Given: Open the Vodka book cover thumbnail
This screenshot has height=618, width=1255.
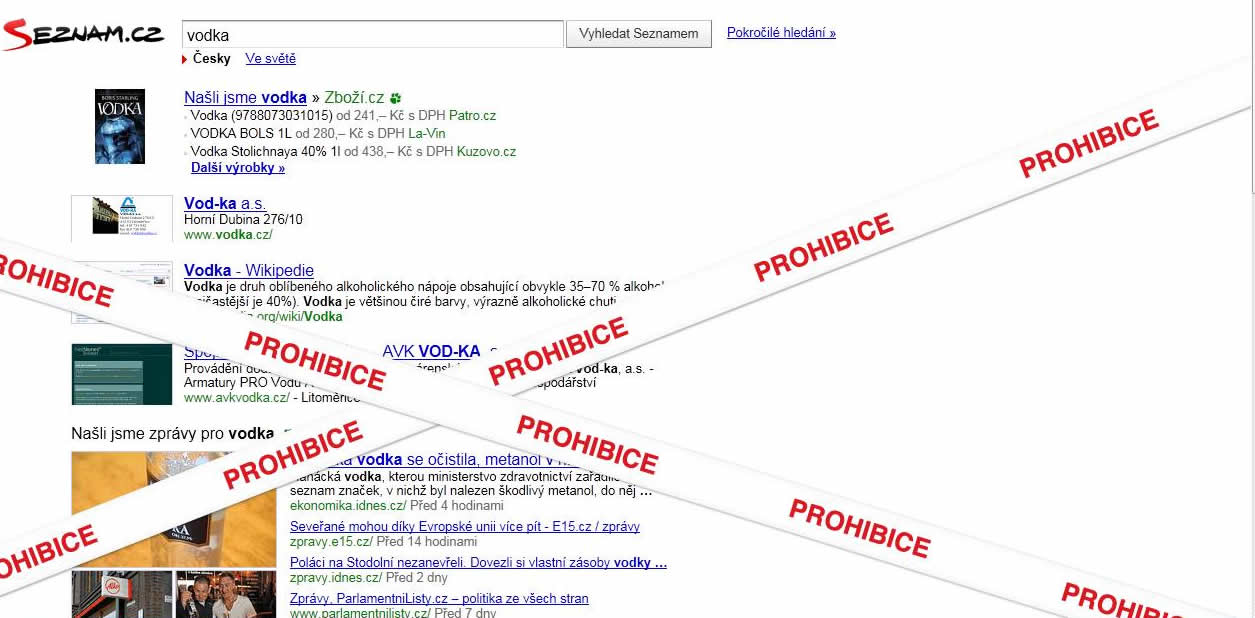Looking at the screenshot, I should [x=120, y=126].
